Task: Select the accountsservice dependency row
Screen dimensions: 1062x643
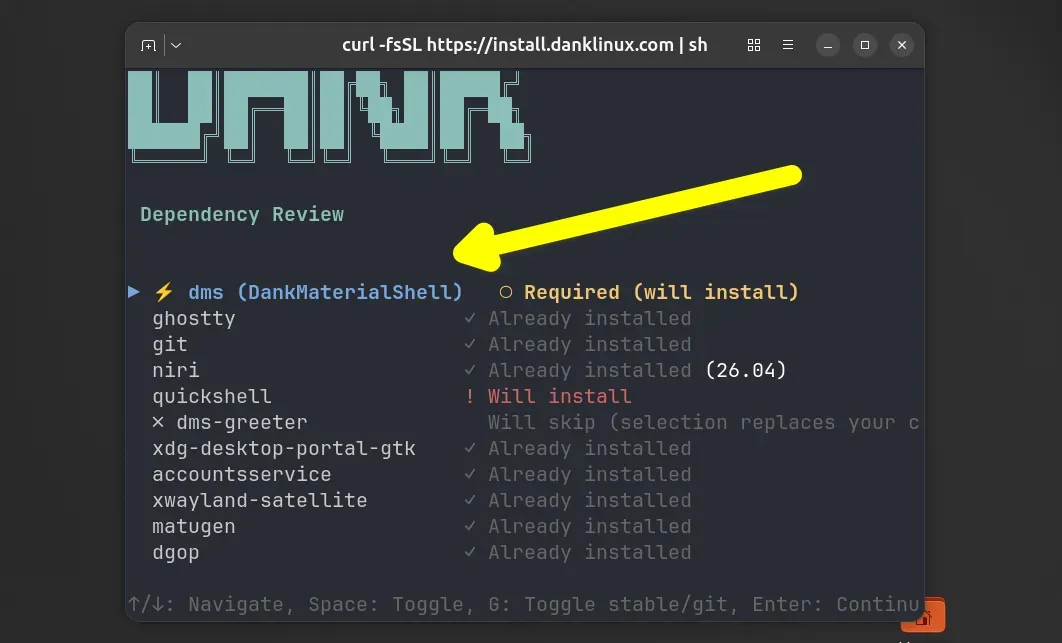Action: (x=422, y=474)
